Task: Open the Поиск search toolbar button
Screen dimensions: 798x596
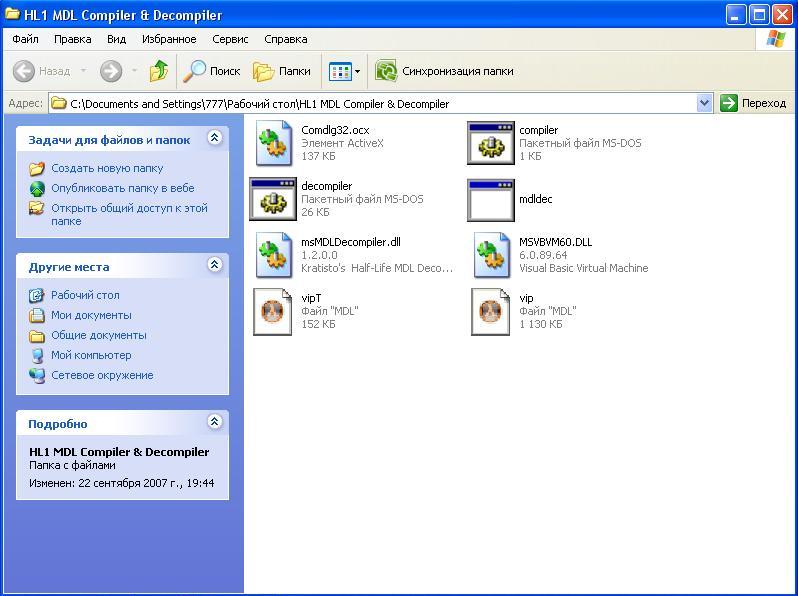Action: click(x=212, y=71)
